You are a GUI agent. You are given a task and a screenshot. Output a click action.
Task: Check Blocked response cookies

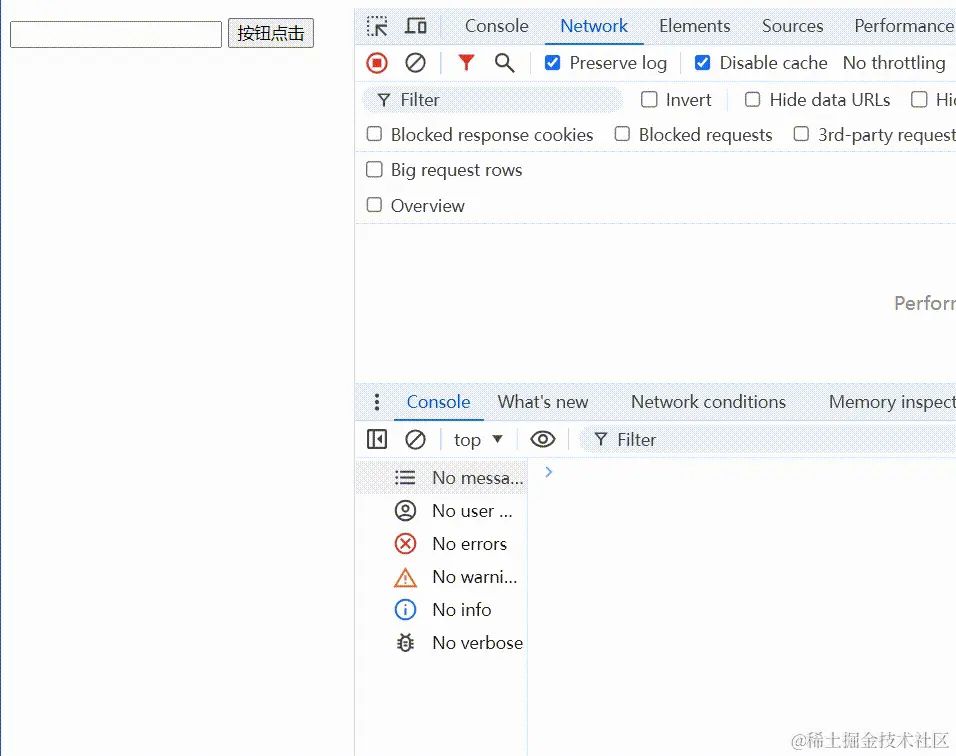[x=374, y=134]
